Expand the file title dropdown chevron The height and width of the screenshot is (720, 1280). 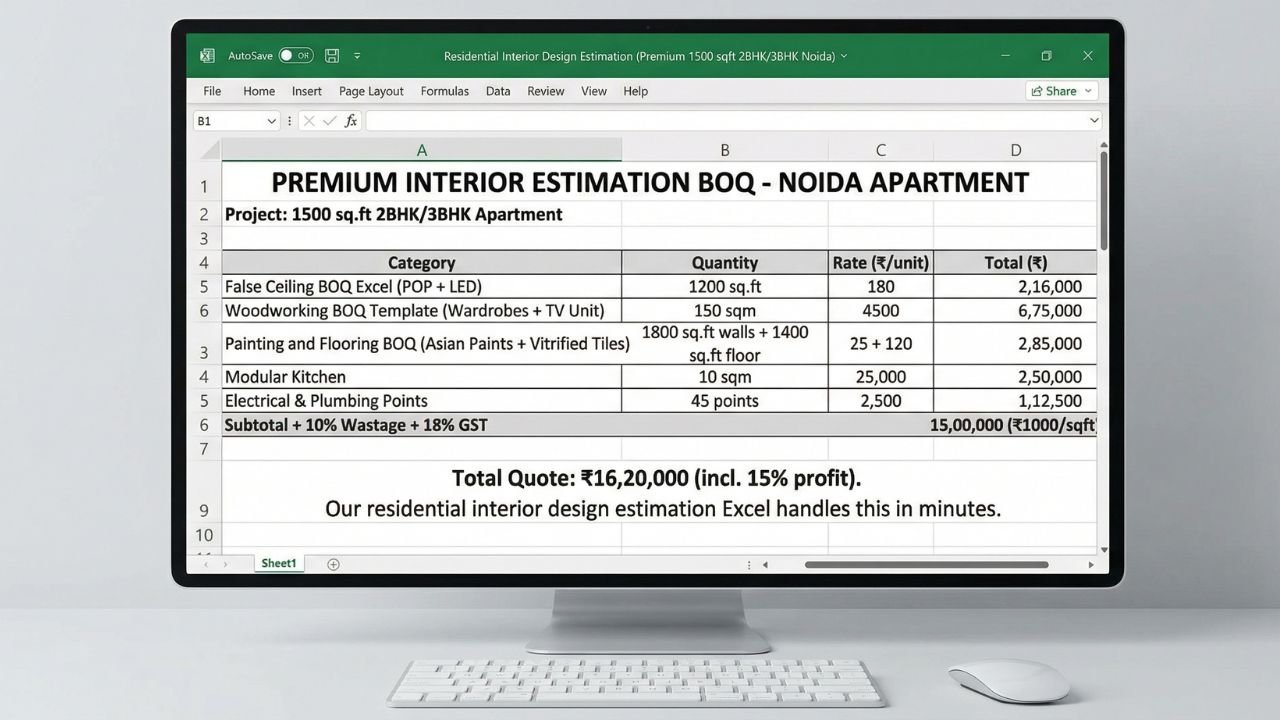(x=844, y=56)
